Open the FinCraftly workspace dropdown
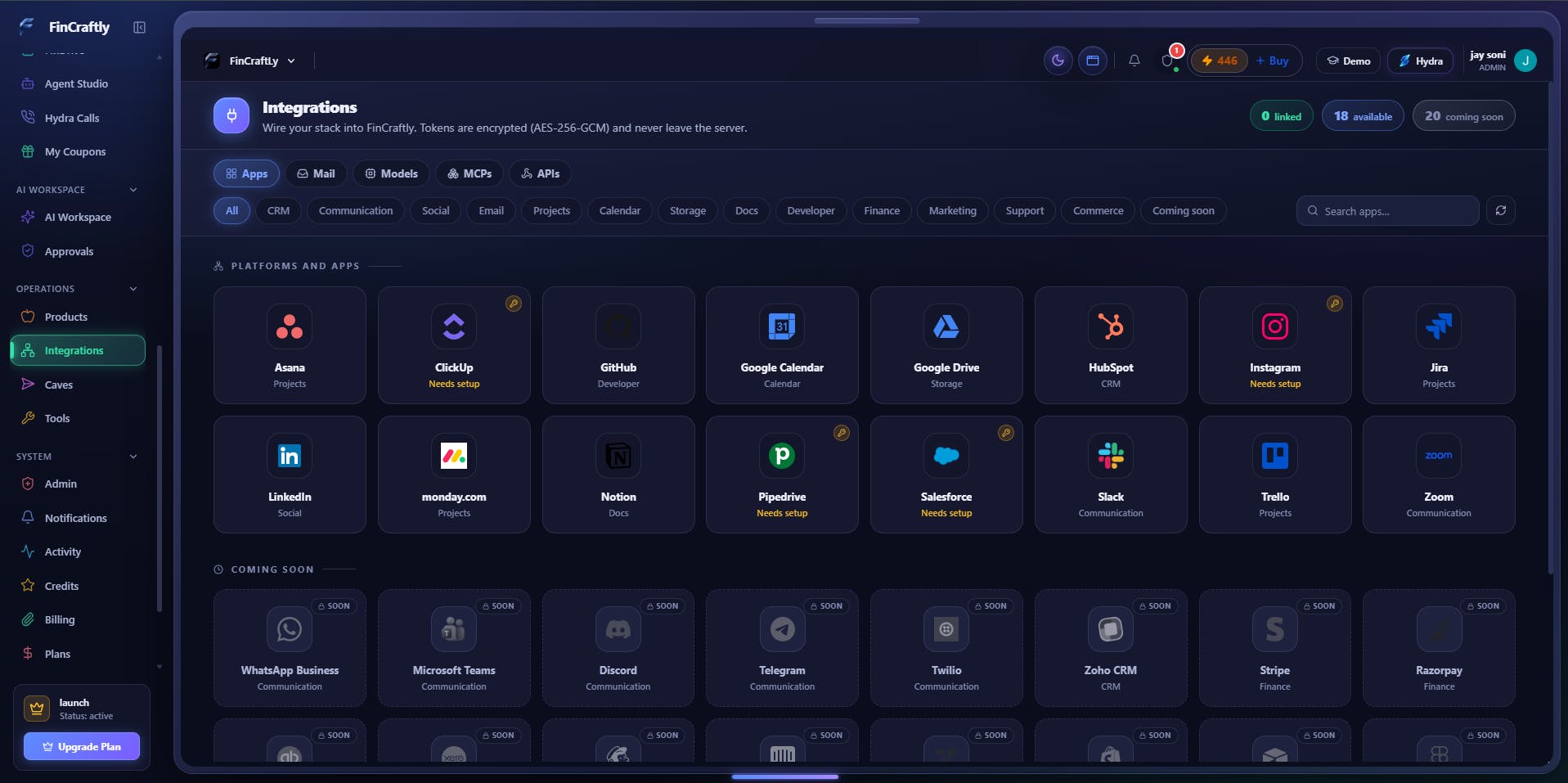 point(249,61)
